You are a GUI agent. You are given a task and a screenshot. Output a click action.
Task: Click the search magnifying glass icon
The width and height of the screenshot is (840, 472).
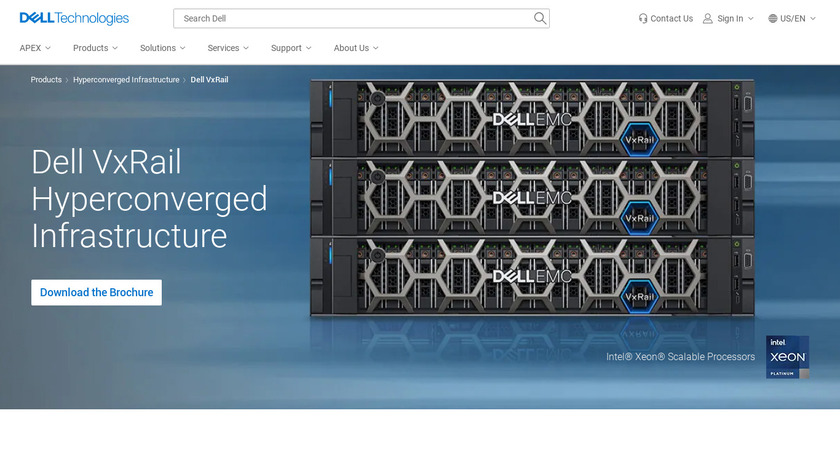pyautogui.click(x=540, y=18)
